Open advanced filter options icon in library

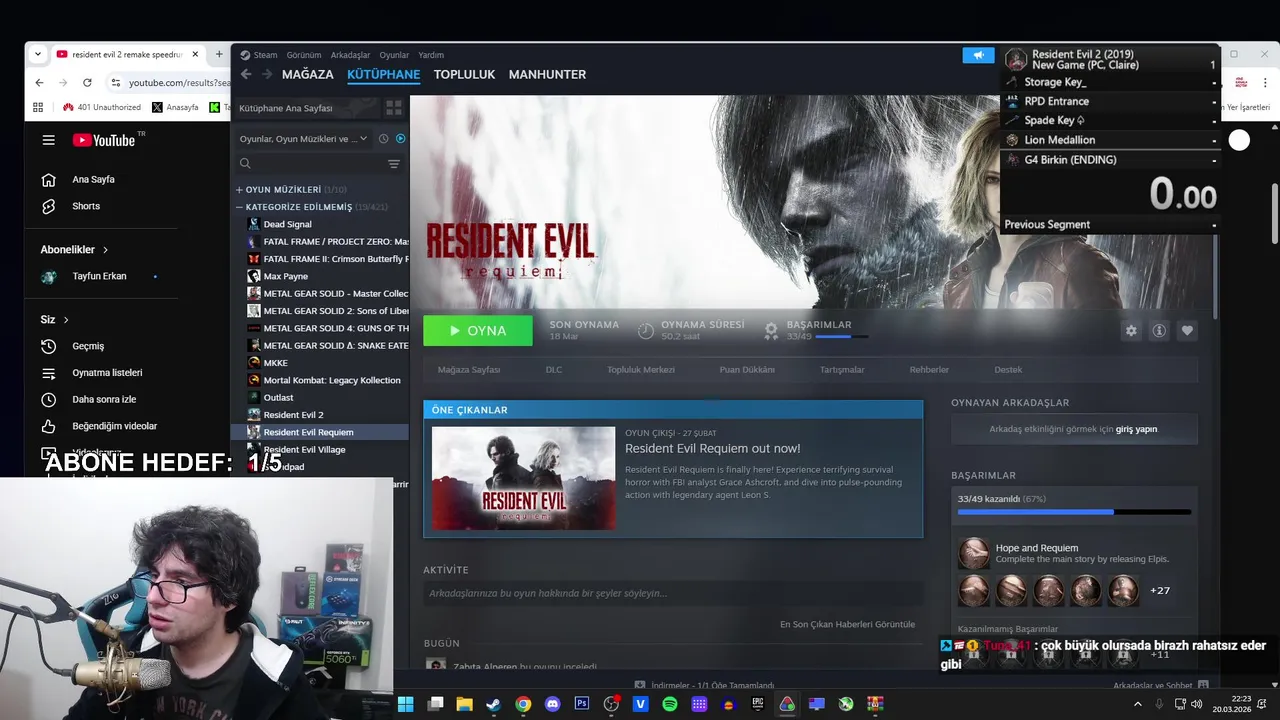[x=394, y=164]
